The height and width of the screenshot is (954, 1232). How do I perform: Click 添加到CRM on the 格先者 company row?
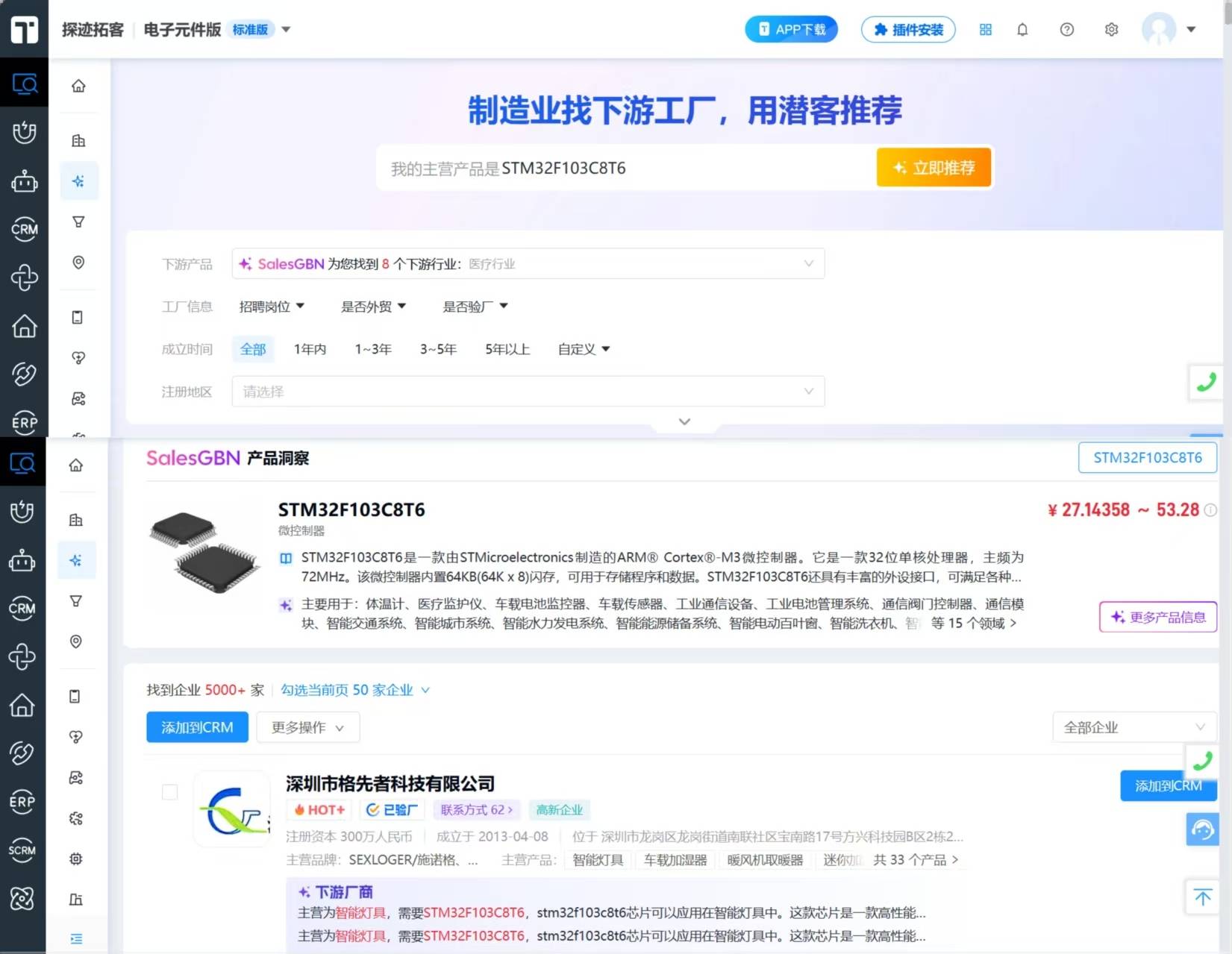1169,785
